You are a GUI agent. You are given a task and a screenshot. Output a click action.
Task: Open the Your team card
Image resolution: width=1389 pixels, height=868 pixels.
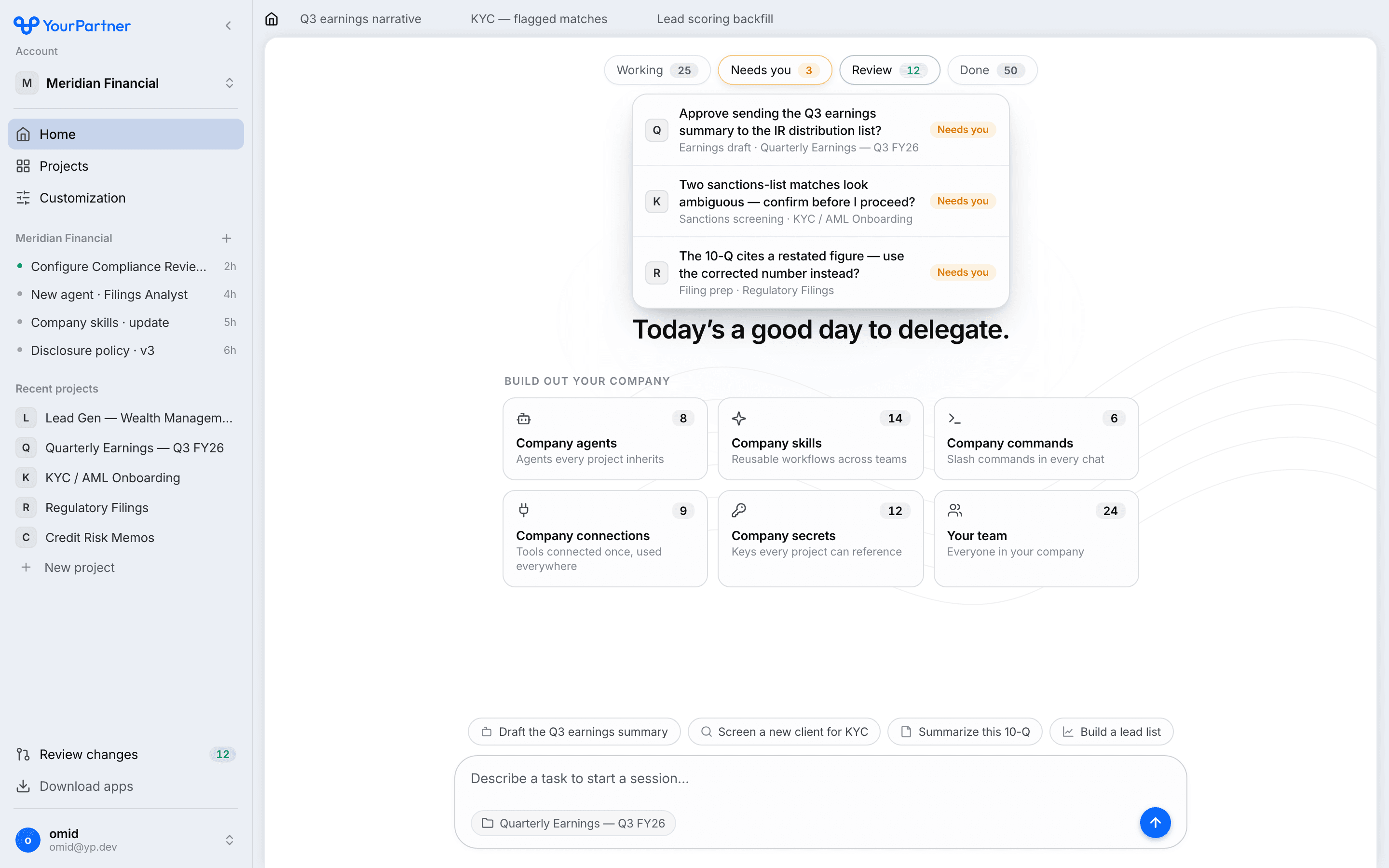[x=1036, y=539]
